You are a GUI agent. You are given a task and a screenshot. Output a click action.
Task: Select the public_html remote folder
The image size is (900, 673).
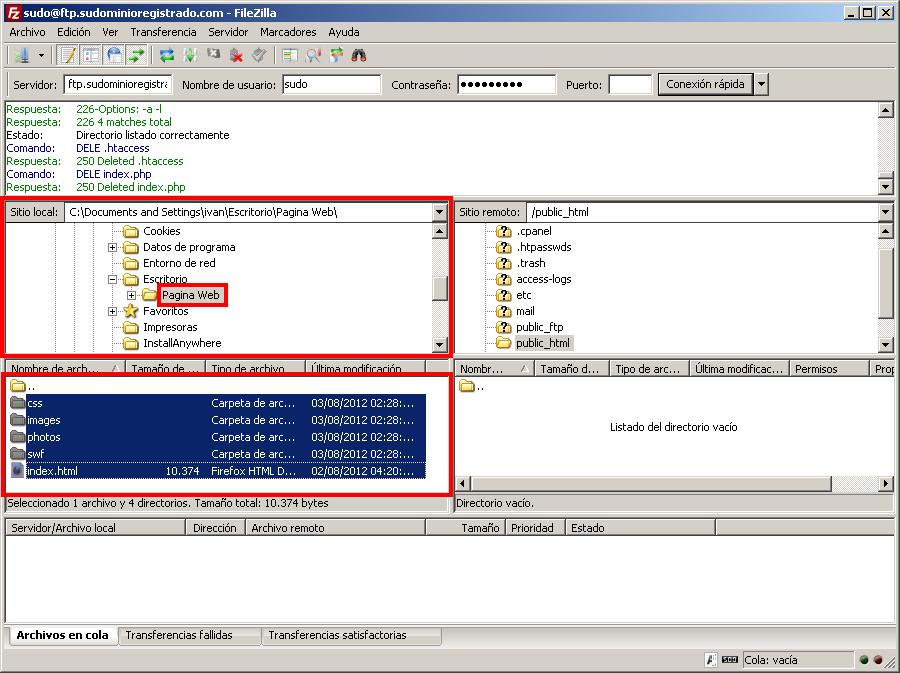[x=542, y=343]
